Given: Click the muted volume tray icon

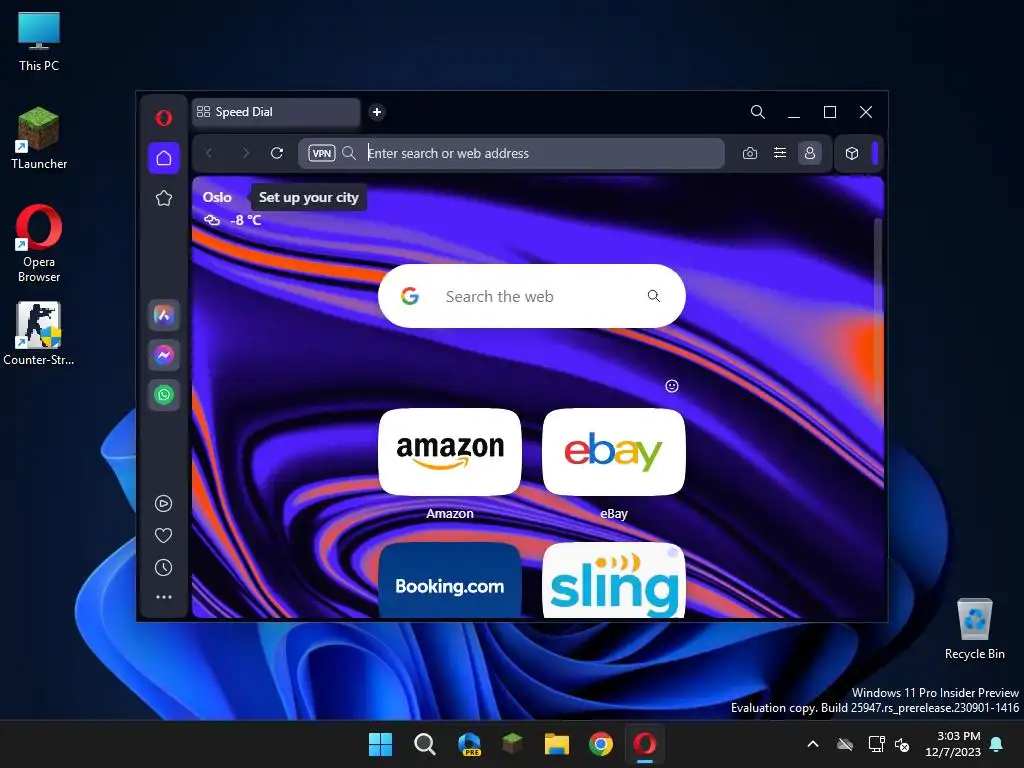Looking at the screenshot, I should click(902, 744).
